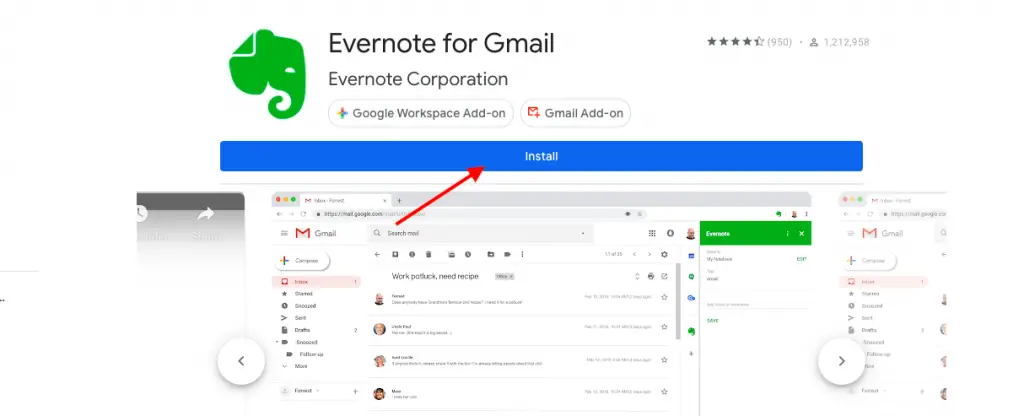The height and width of the screenshot is (416, 1024).
Task: Star the Forrest message in preview
Action: click(664, 296)
